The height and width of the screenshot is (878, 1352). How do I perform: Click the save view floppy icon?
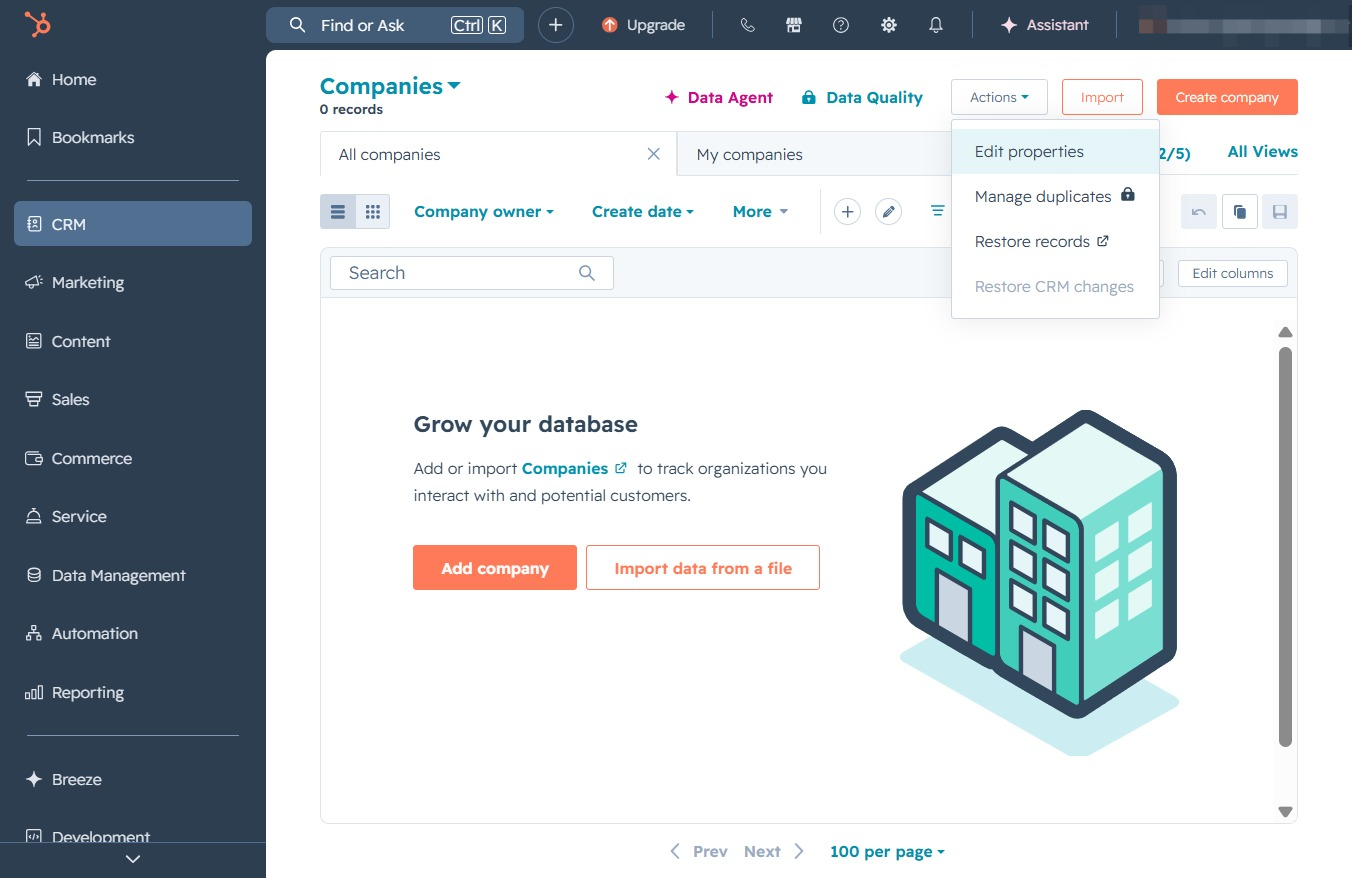click(1280, 212)
